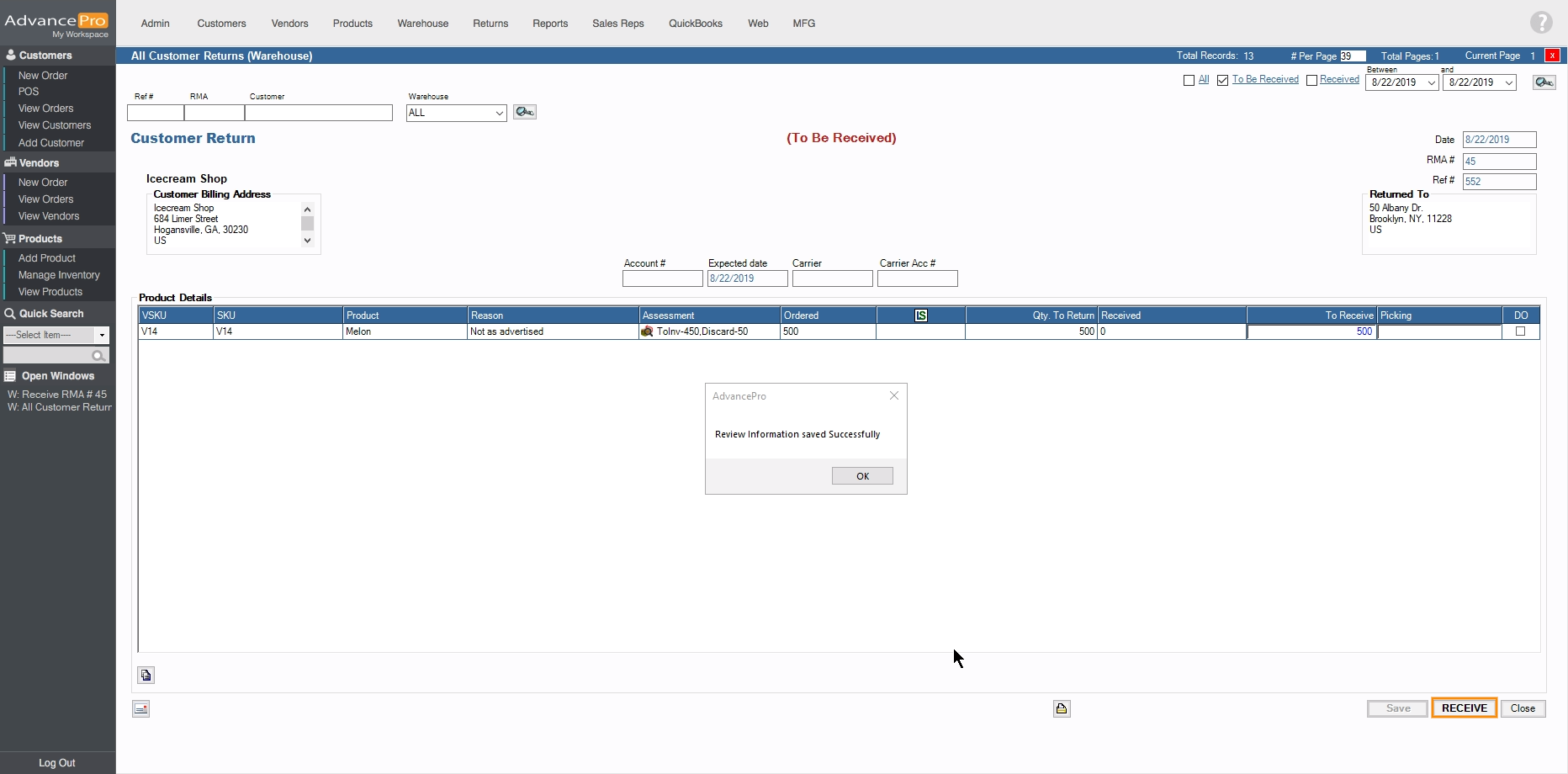This screenshot has width=1568, height=774.
Task: Open the QuickBooks menu
Action: pos(695,24)
